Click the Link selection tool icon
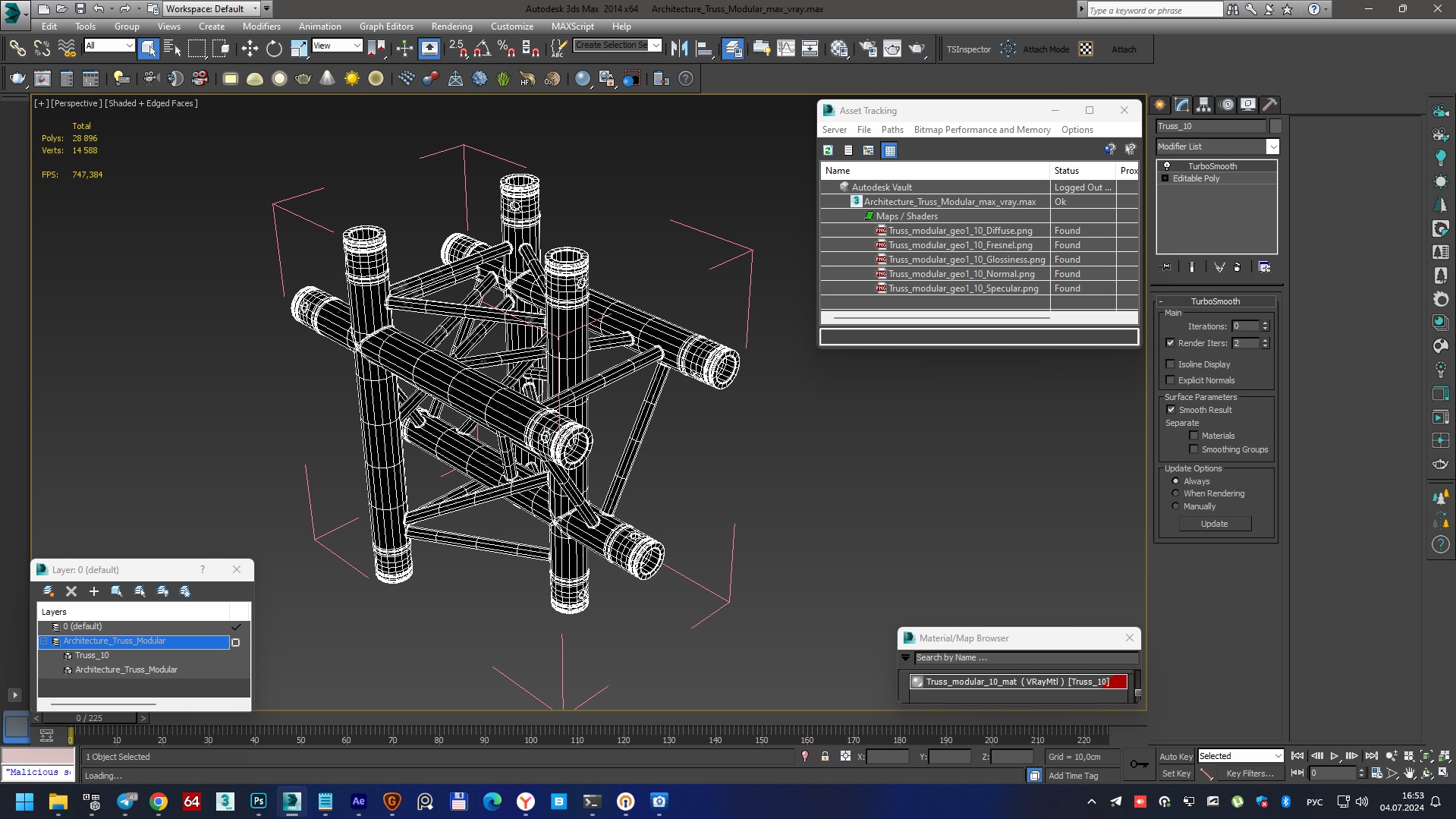The width and height of the screenshot is (1456, 819). [x=17, y=49]
